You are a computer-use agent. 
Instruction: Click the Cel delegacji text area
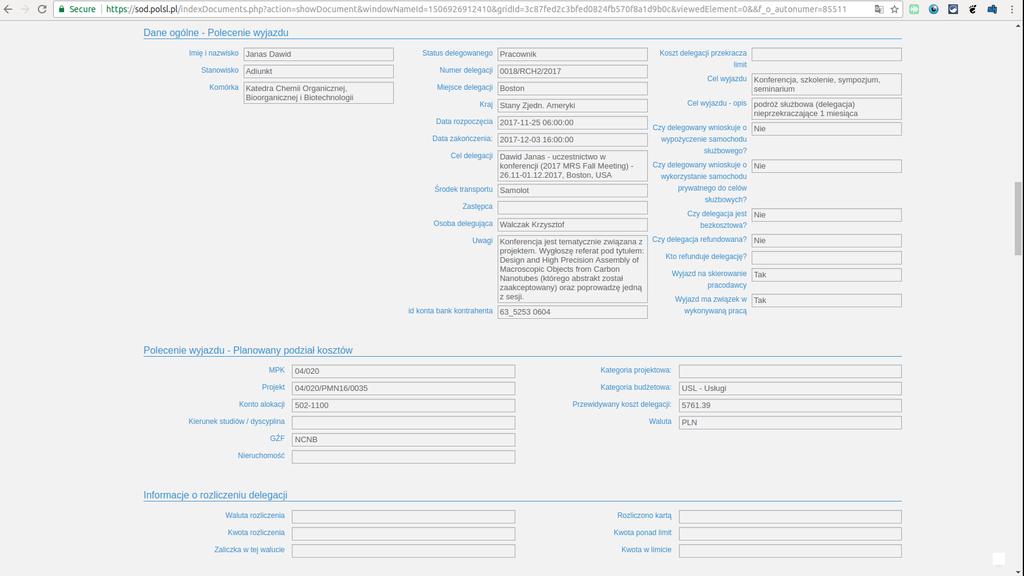tap(573, 166)
